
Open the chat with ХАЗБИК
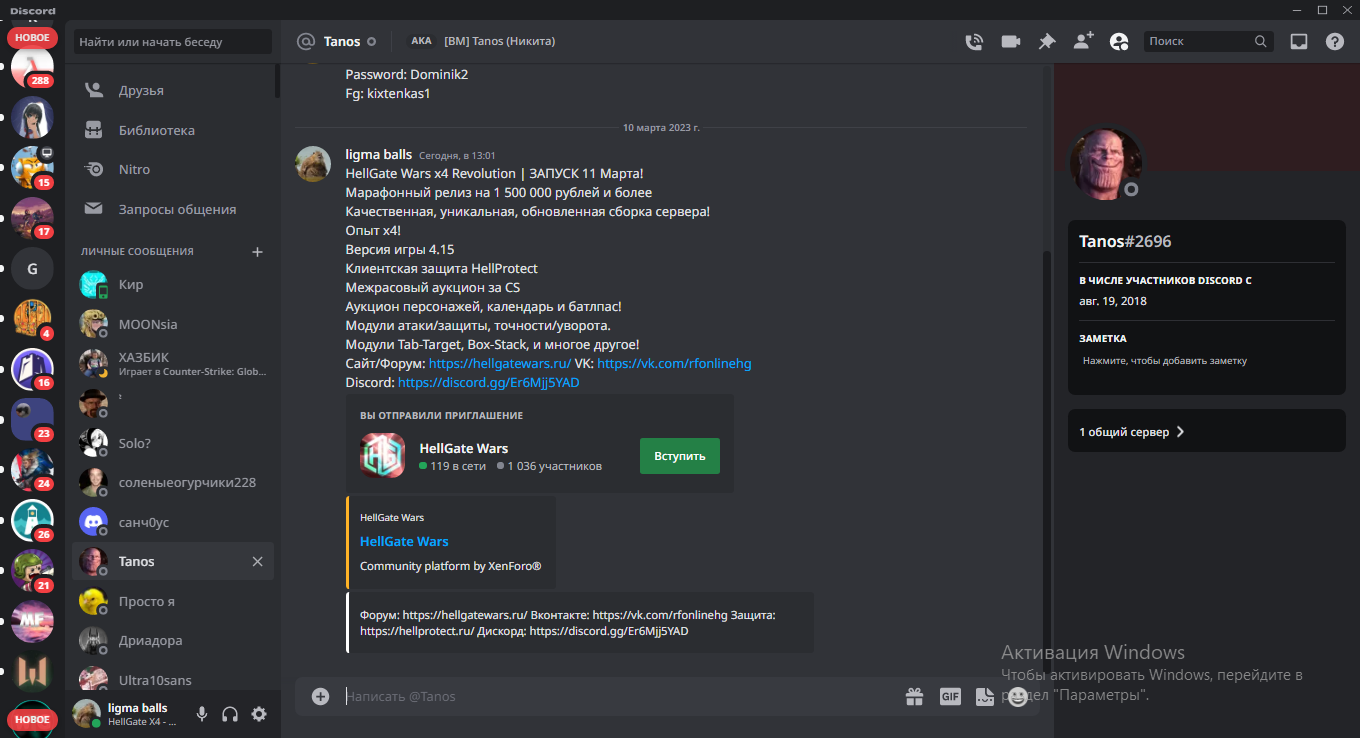point(173,363)
